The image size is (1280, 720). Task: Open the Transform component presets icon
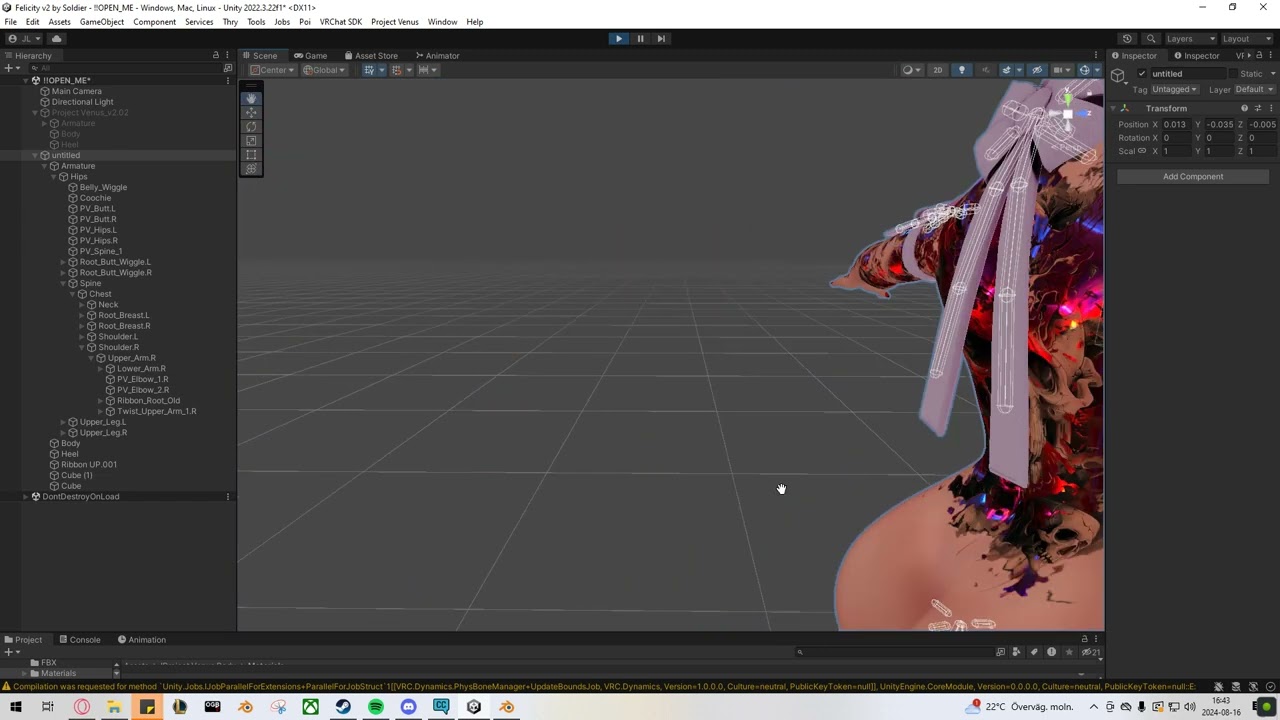click(x=1258, y=108)
